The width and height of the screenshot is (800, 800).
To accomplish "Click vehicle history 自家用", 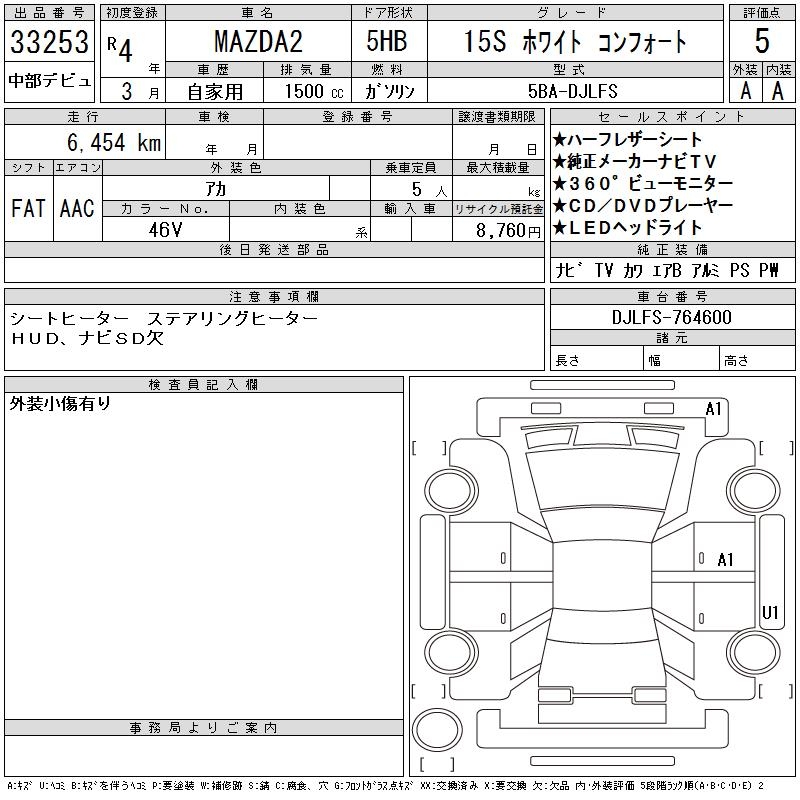I will [x=215, y=92].
